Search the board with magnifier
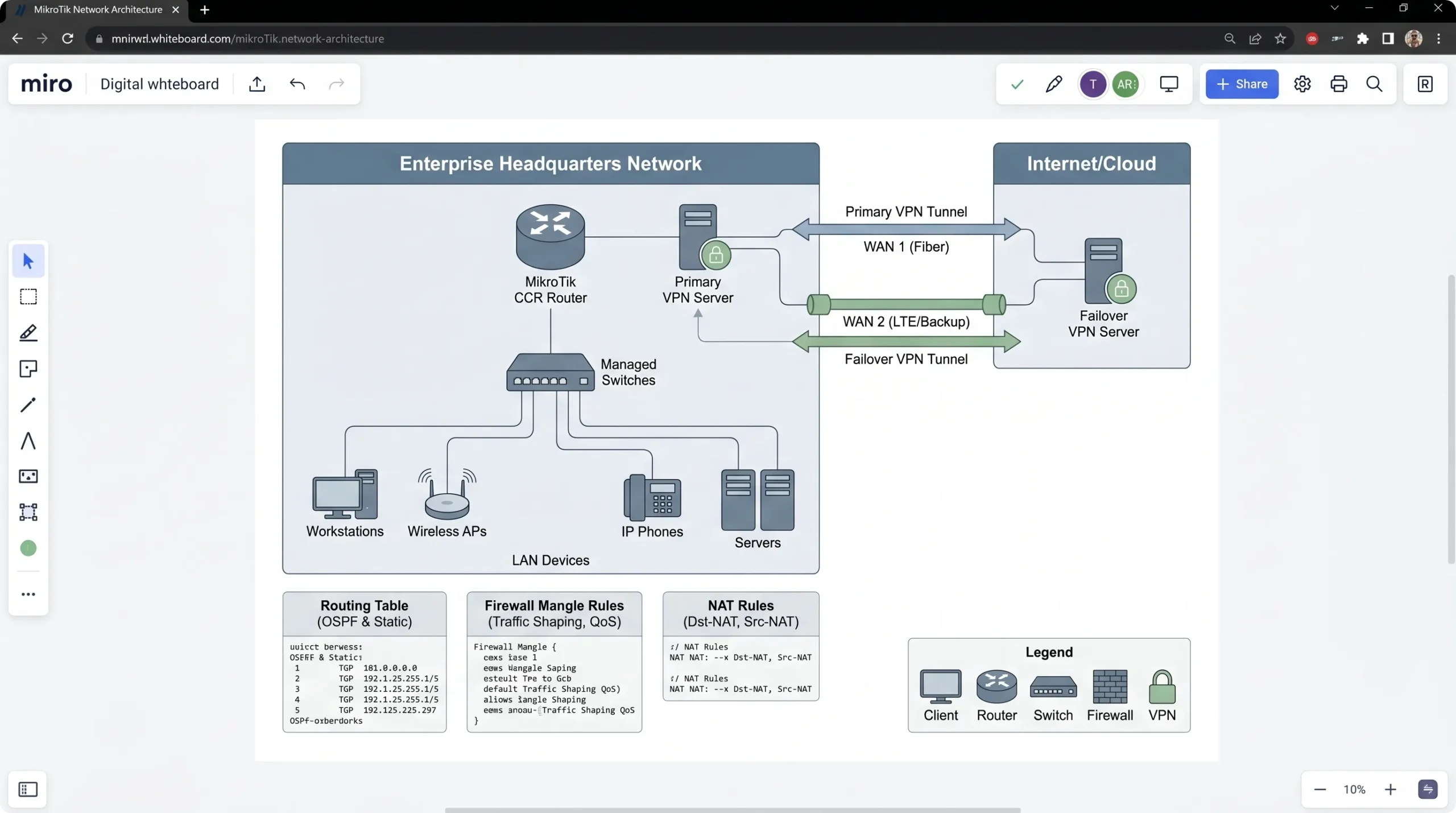 1375,84
